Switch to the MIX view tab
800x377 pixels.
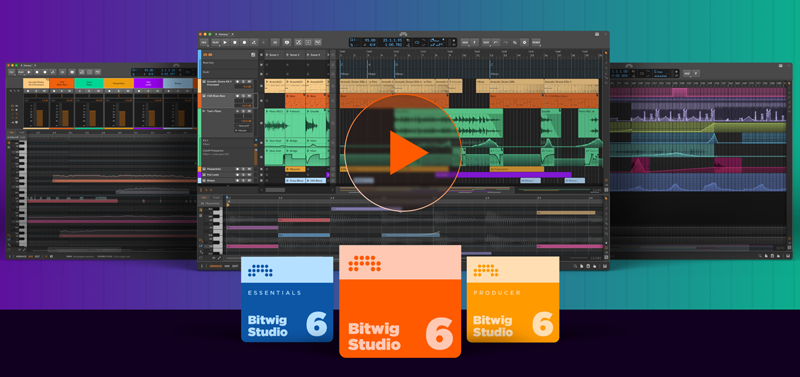[227, 266]
